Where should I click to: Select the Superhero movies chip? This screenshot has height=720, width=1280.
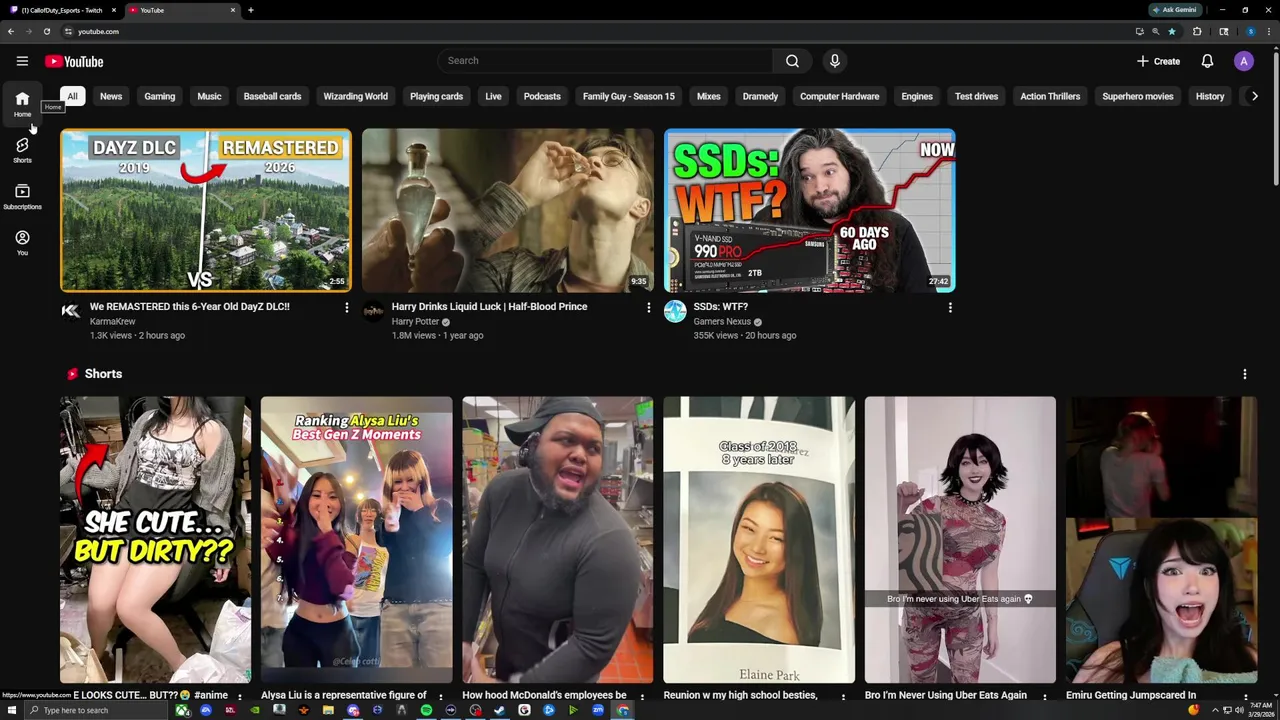tap(1137, 96)
